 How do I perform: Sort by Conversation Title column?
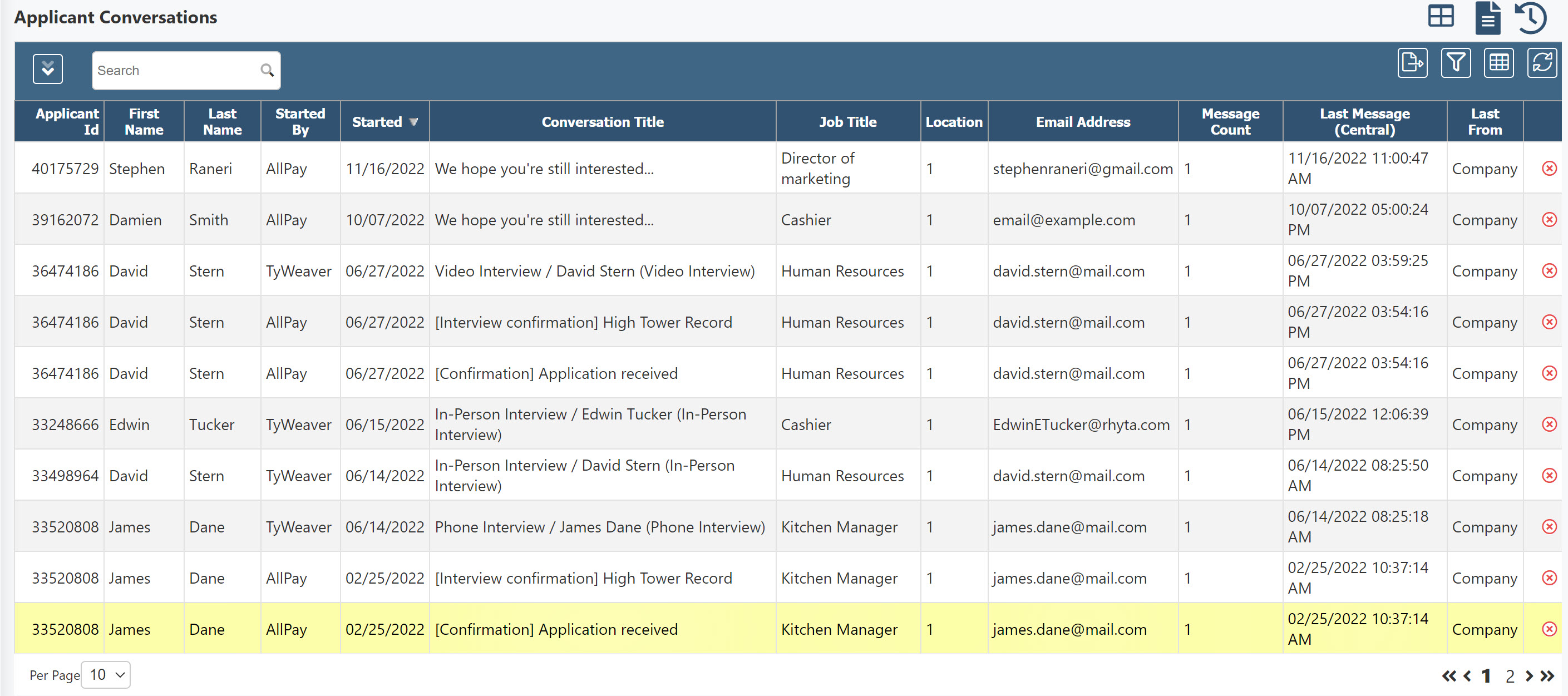[603, 122]
